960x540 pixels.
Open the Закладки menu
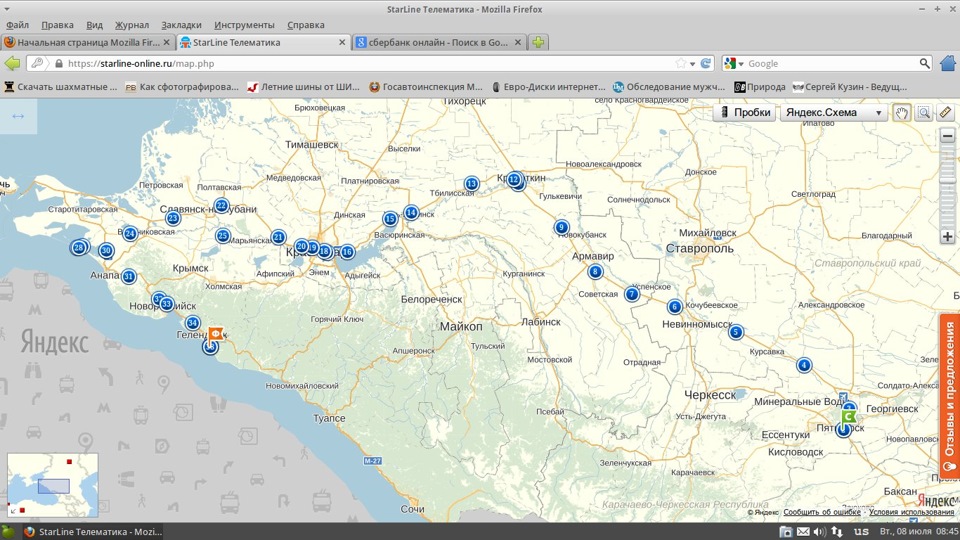pos(181,25)
